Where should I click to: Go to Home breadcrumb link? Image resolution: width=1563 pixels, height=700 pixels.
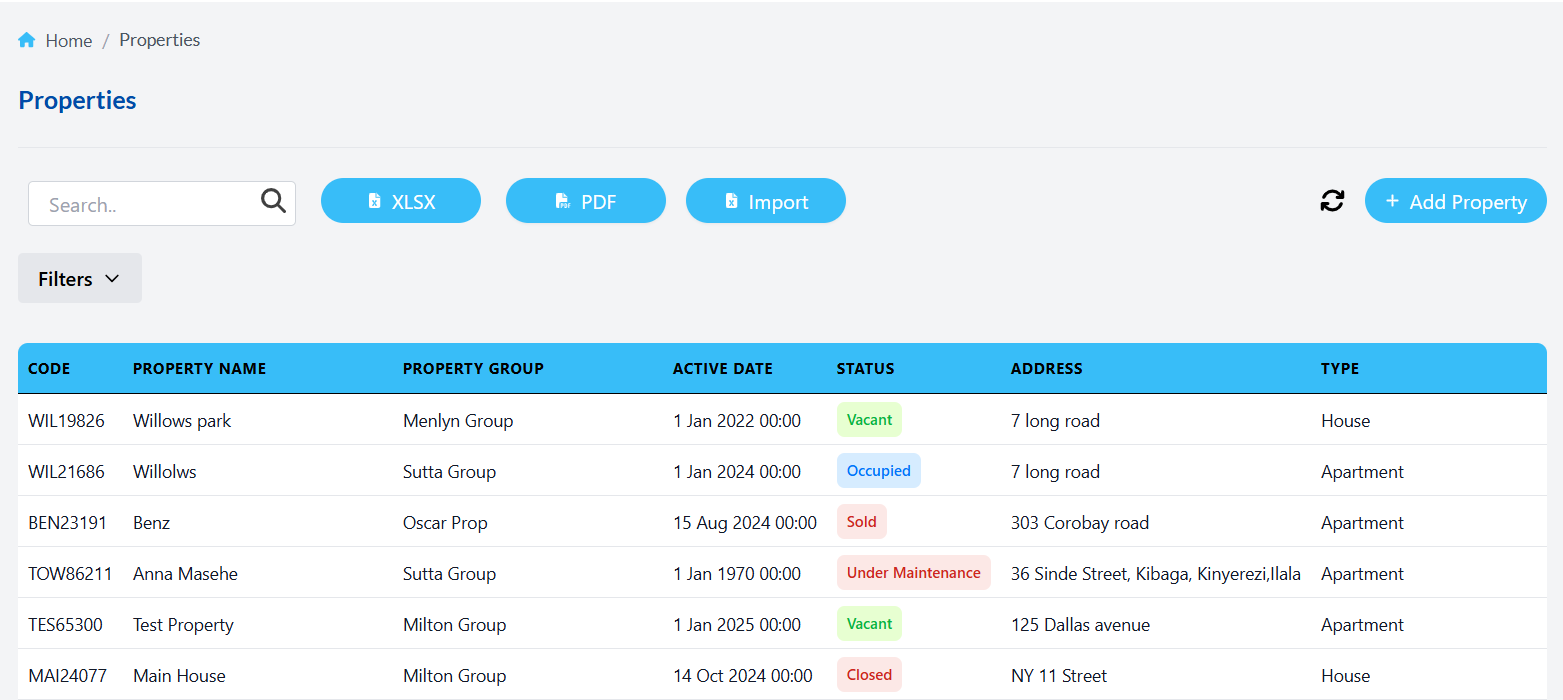tap(68, 41)
